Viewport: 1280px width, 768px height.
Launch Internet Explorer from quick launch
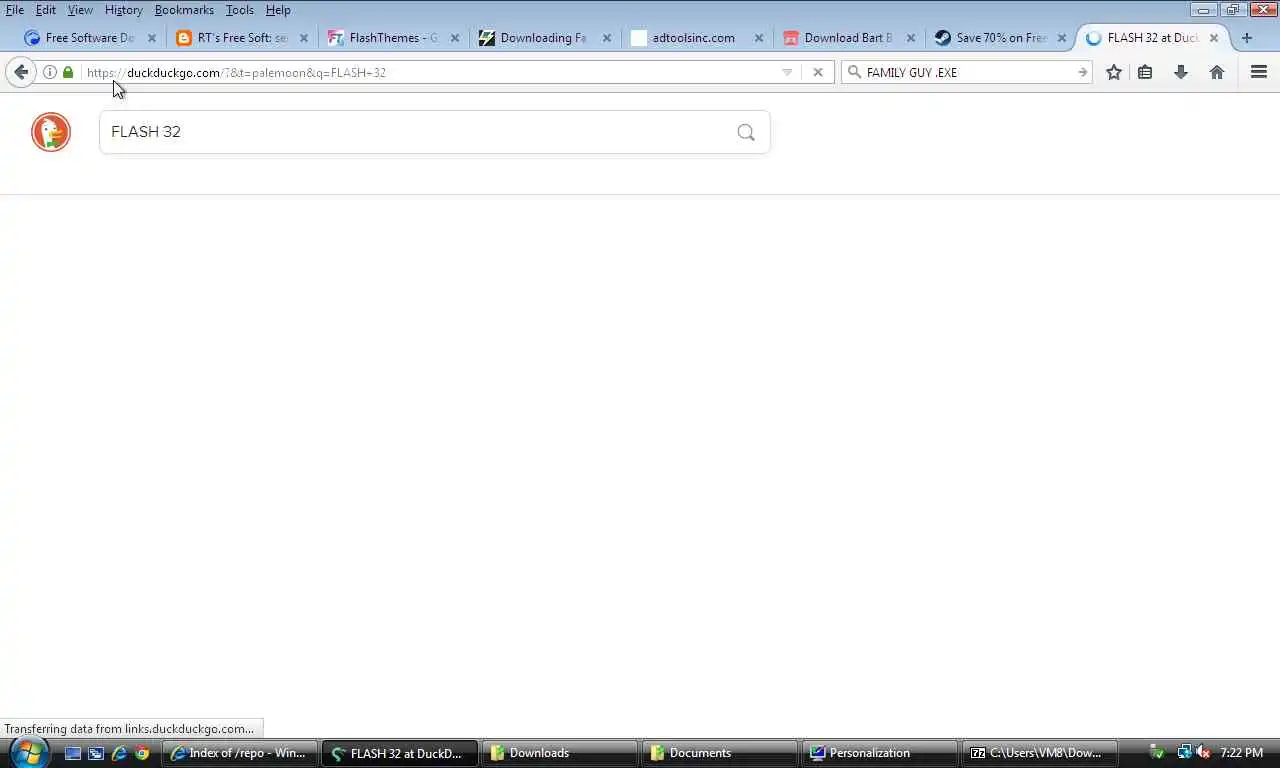[119, 753]
